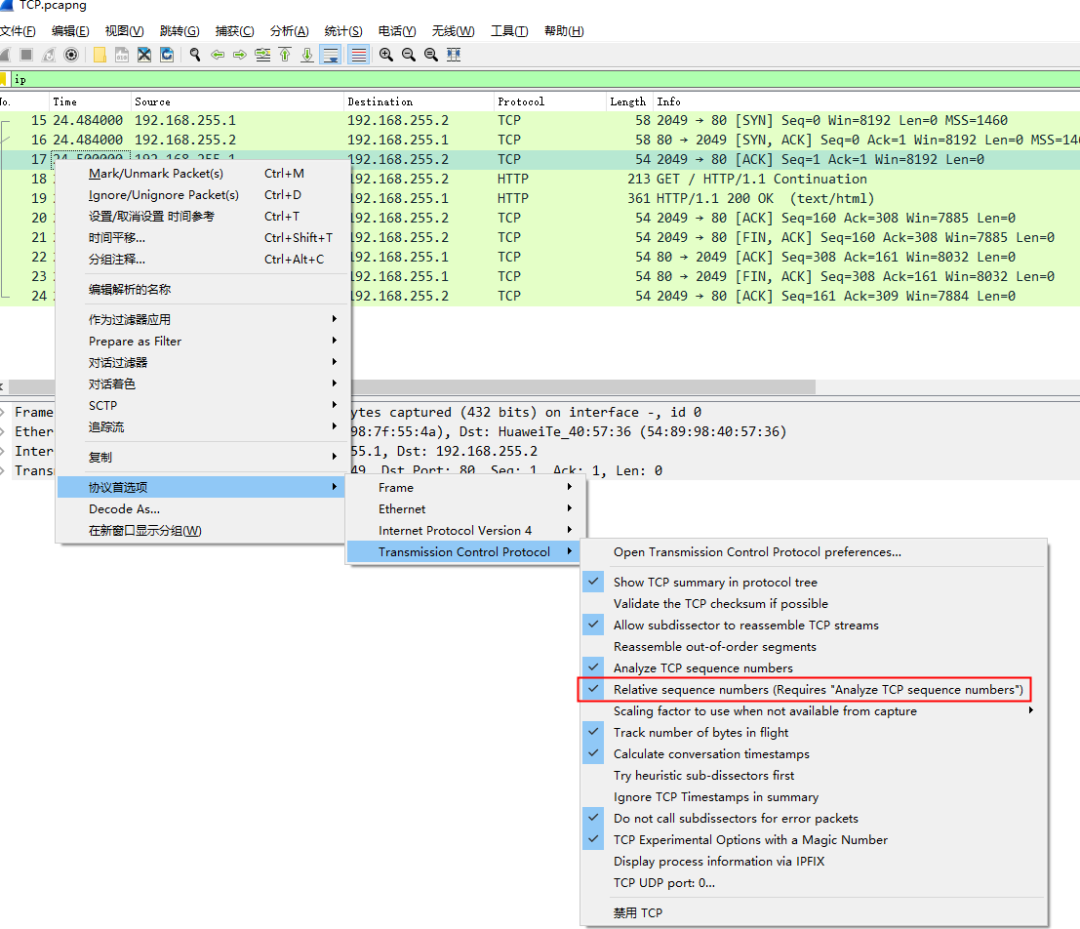Expand the 作为过滤器应用 submenu

coord(202,320)
